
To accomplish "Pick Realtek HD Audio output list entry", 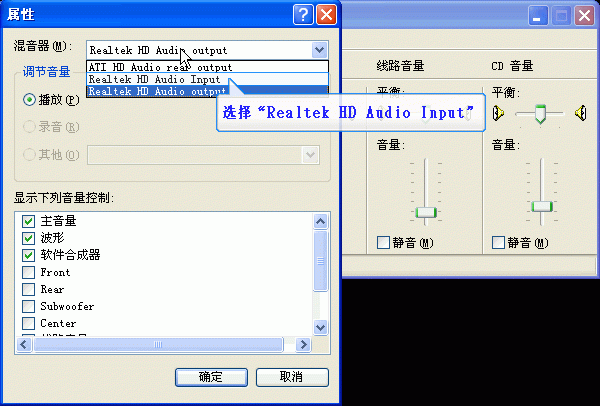I will pyautogui.click(x=207, y=91).
